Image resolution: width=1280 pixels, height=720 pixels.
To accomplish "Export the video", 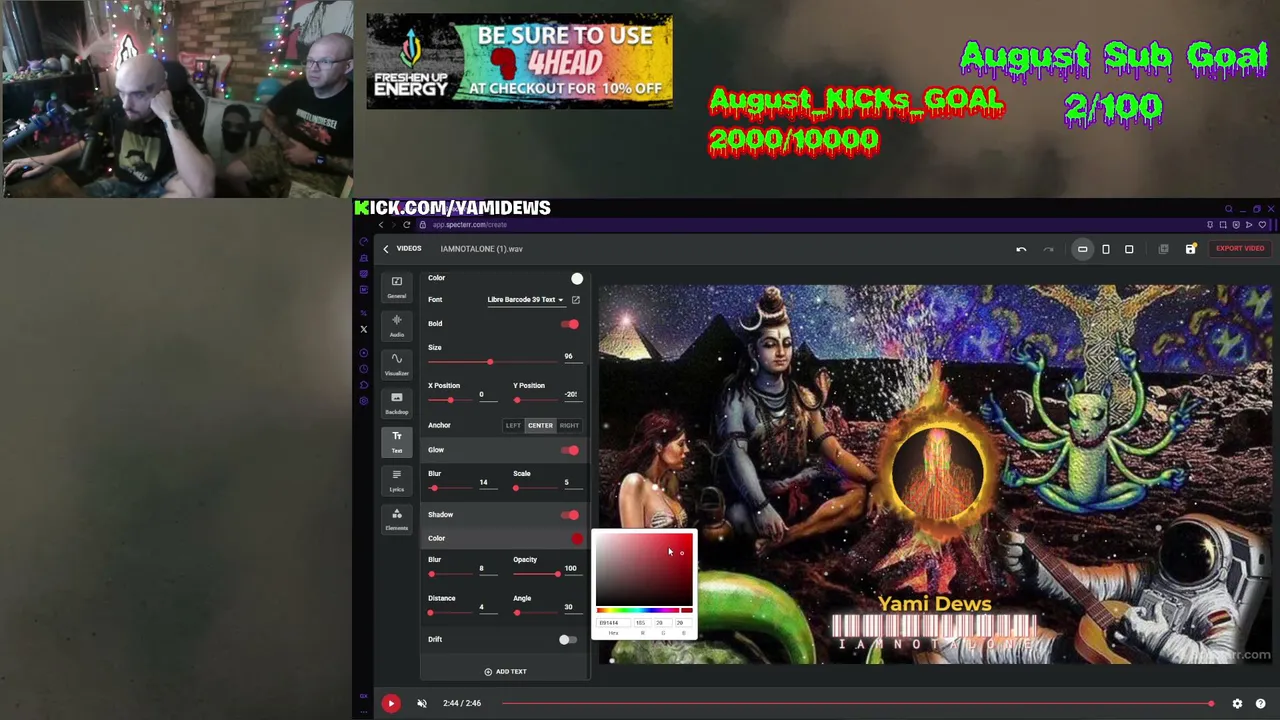I will (1240, 248).
